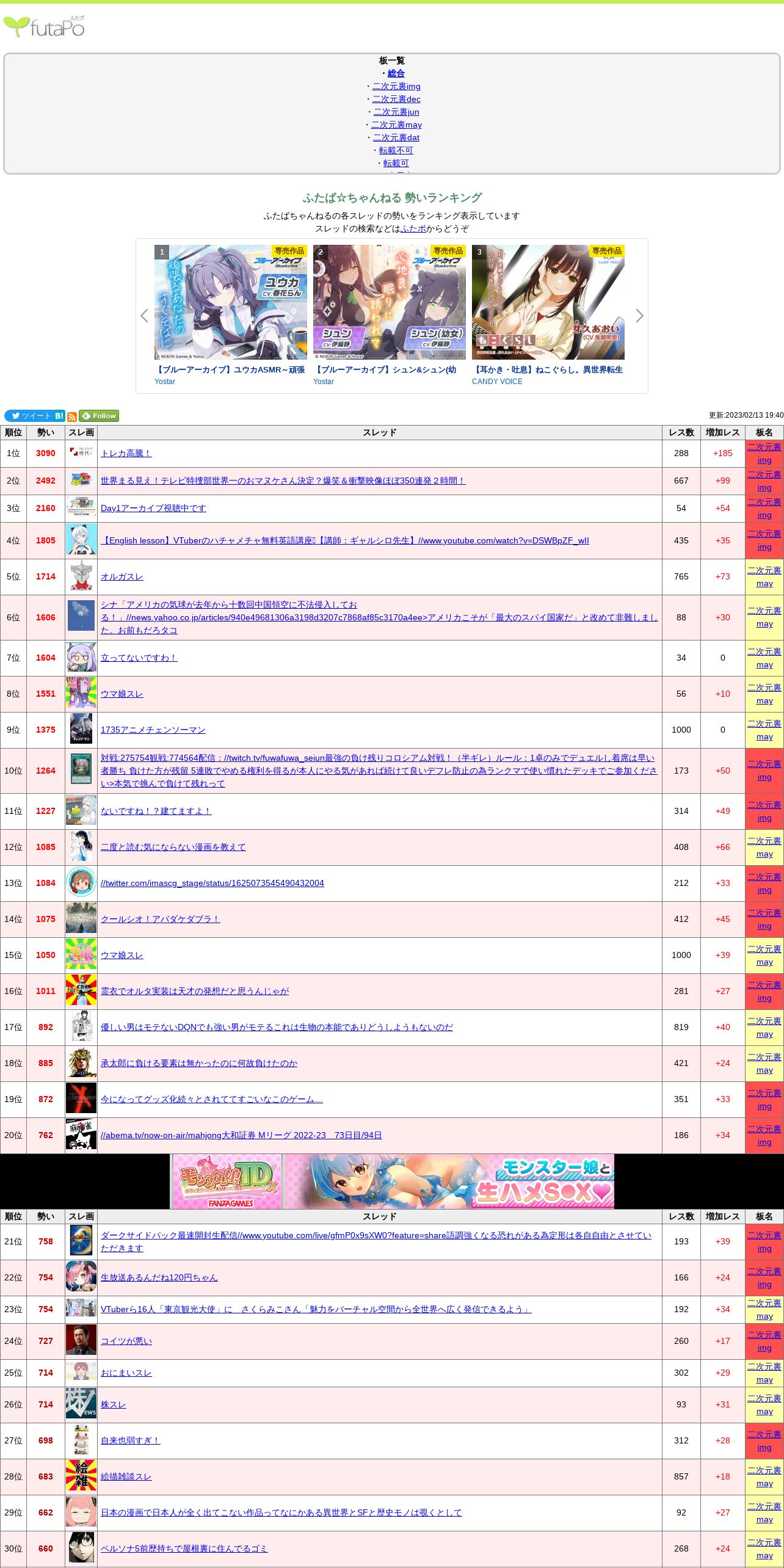Select 二次元裏img in board list
Viewport: 784px width, 1568px height.
coord(396,86)
